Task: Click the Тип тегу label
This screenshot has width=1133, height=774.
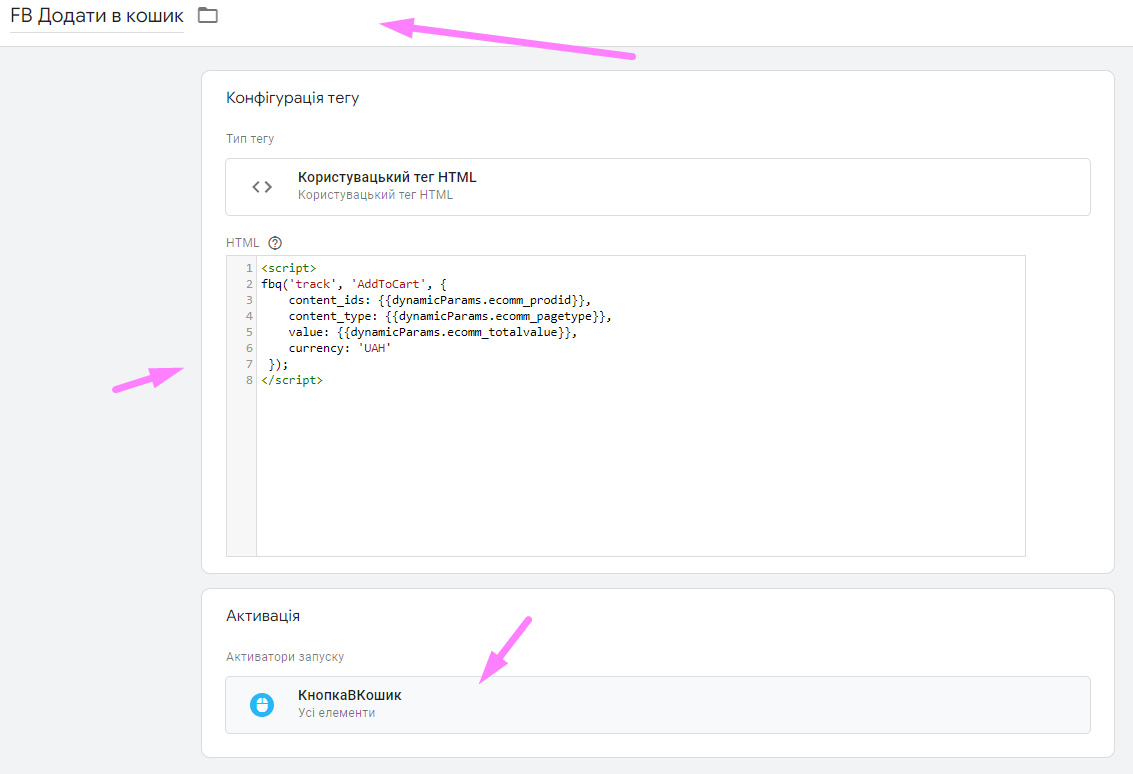Action: [x=250, y=139]
